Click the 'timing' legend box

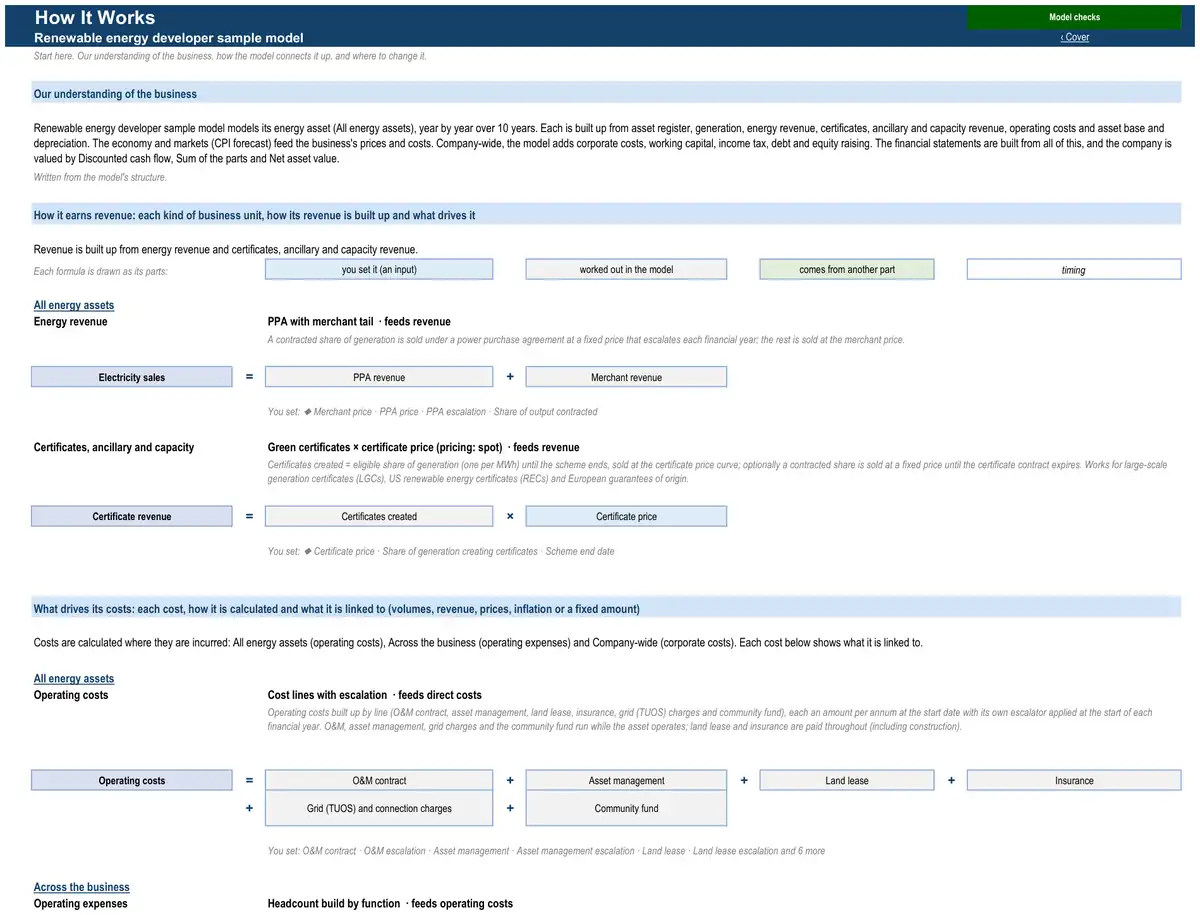pos(1074,269)
